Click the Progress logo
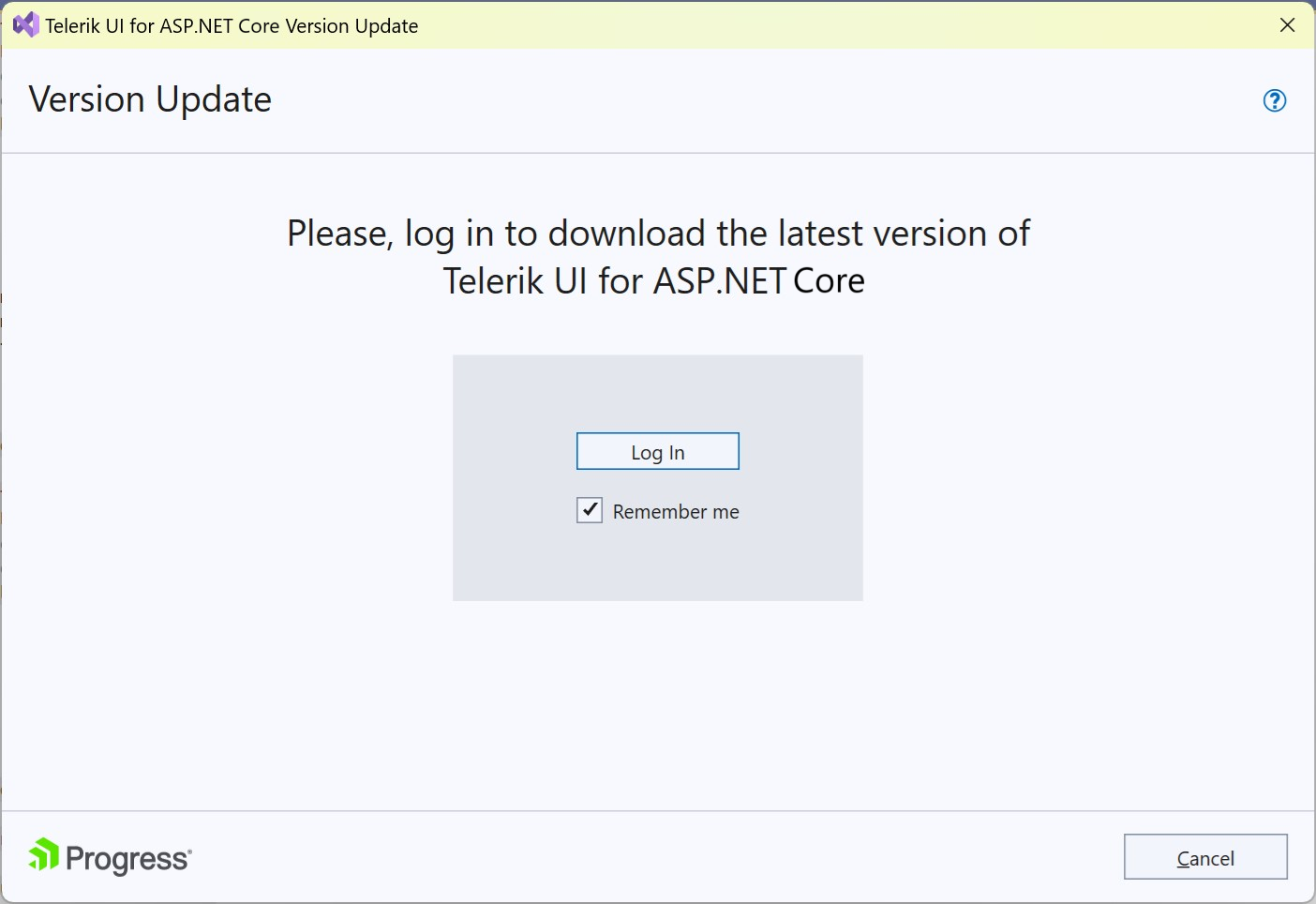The image size is (1316, 904). [x=109, y=856]
